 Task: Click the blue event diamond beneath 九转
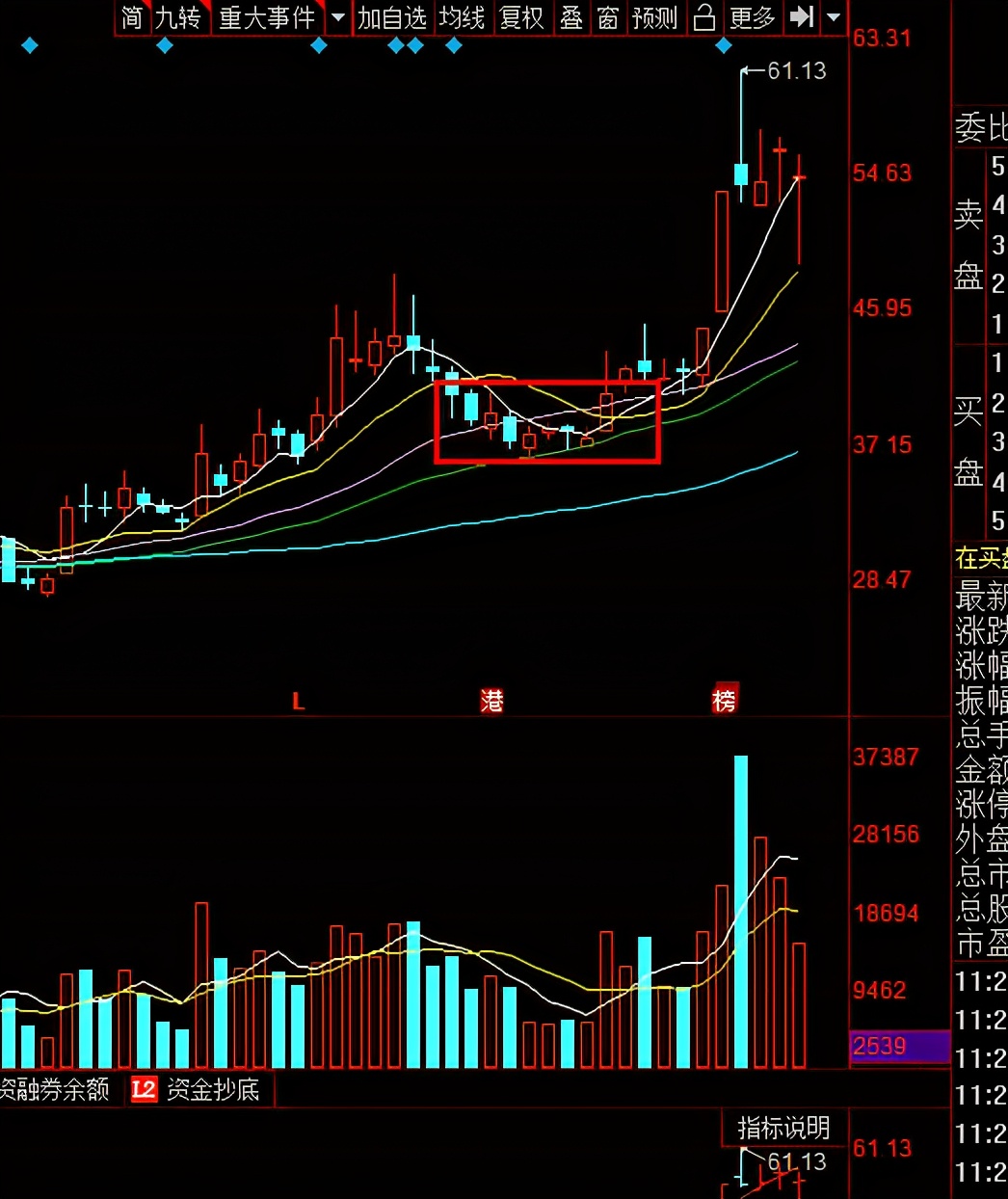coord(165,45)
